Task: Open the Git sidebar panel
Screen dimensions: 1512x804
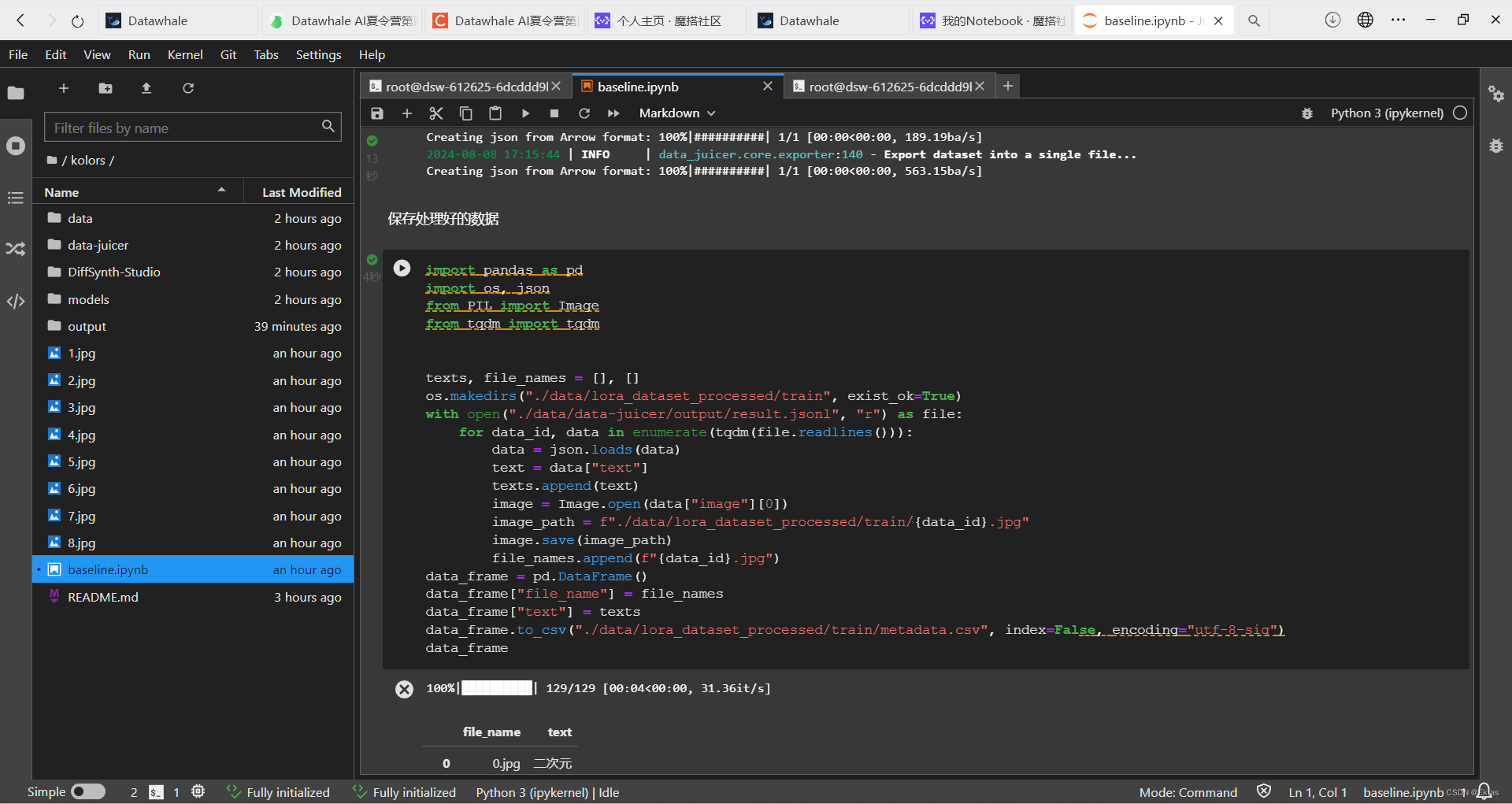Action: (16, 249)
